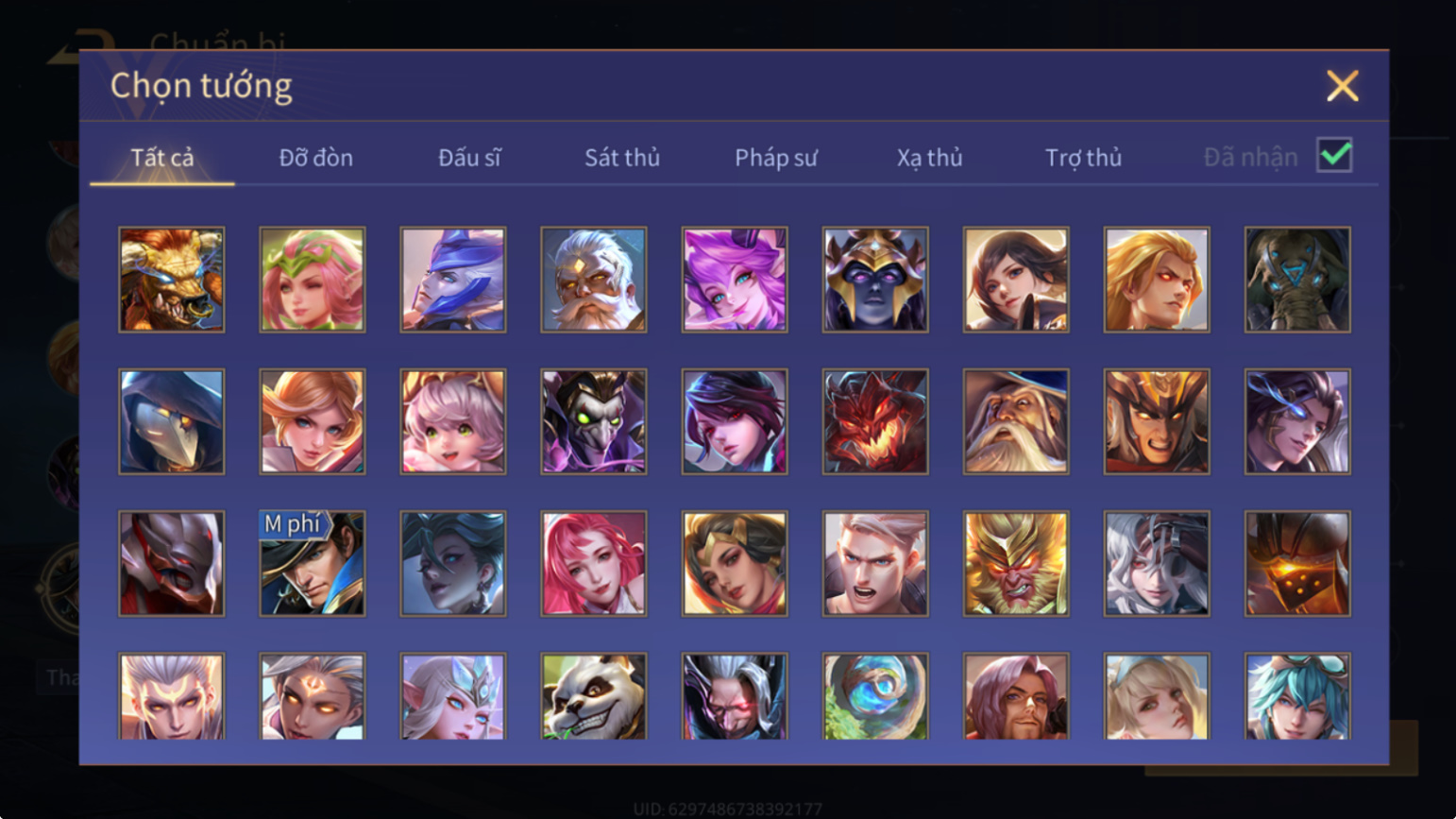Toggle the 'Đã nhận' checkbox
The height and width of the screenshot is (819, 1456).
(x=1334, y=155)
